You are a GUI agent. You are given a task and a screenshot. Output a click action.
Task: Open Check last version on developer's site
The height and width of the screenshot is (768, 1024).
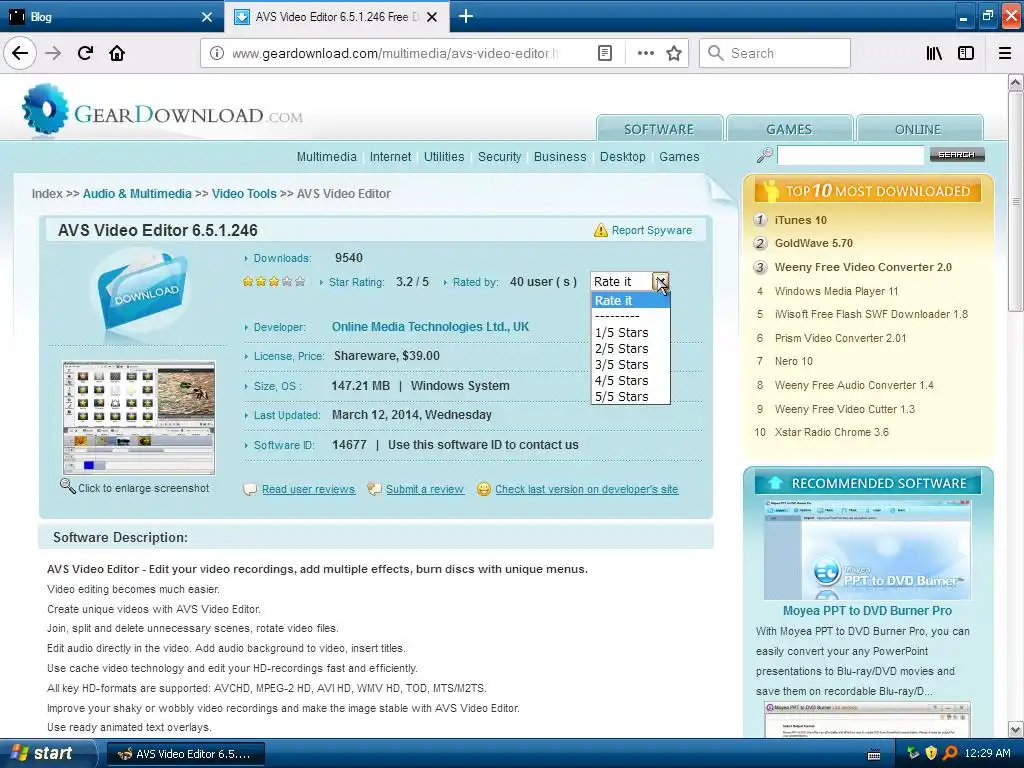coord(586,489)
